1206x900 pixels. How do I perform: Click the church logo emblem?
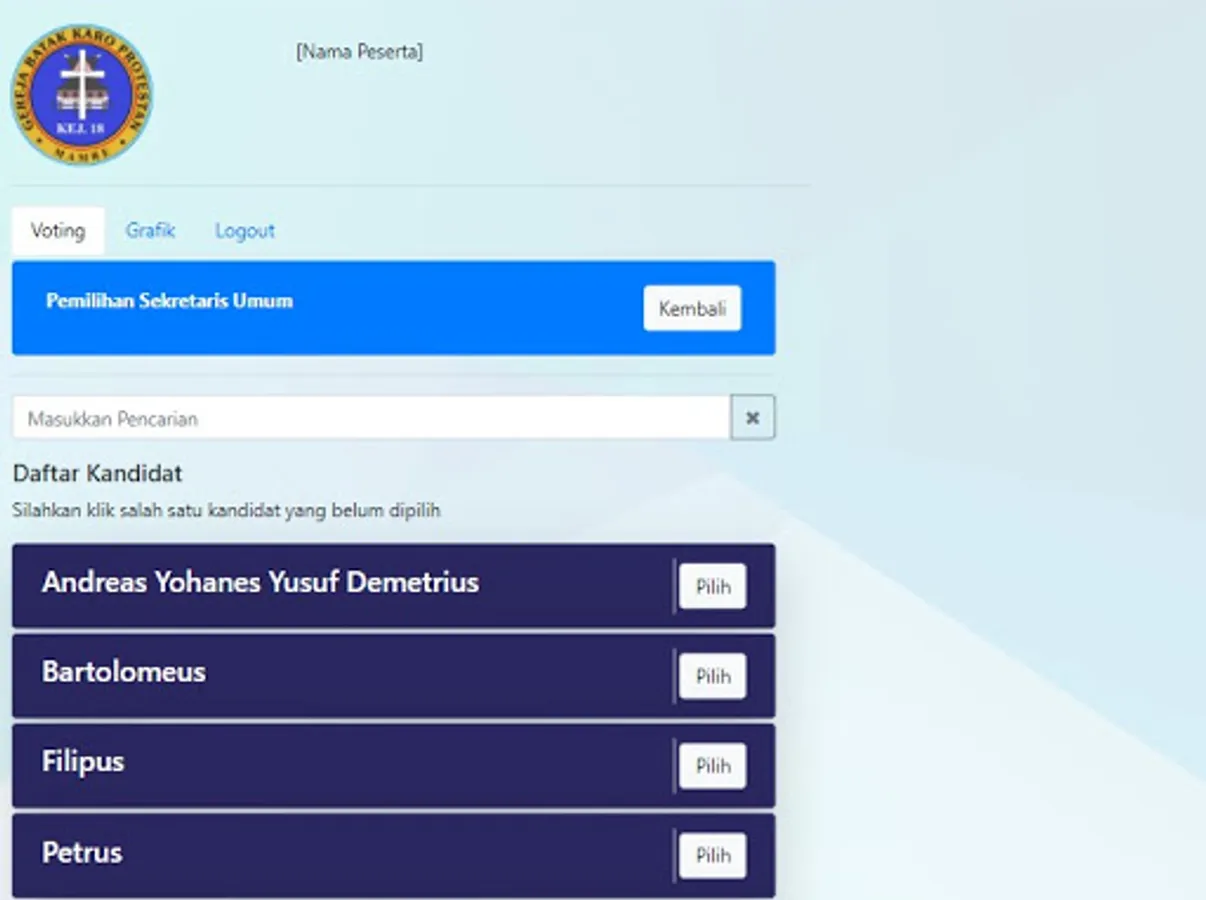82,95
